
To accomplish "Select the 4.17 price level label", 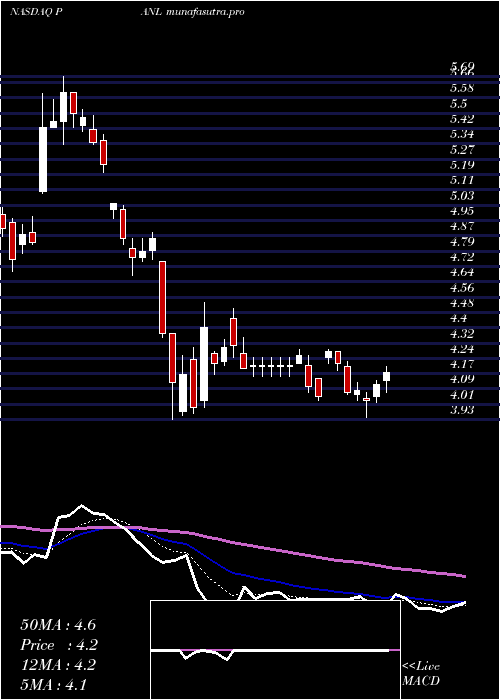I will 462,364.
